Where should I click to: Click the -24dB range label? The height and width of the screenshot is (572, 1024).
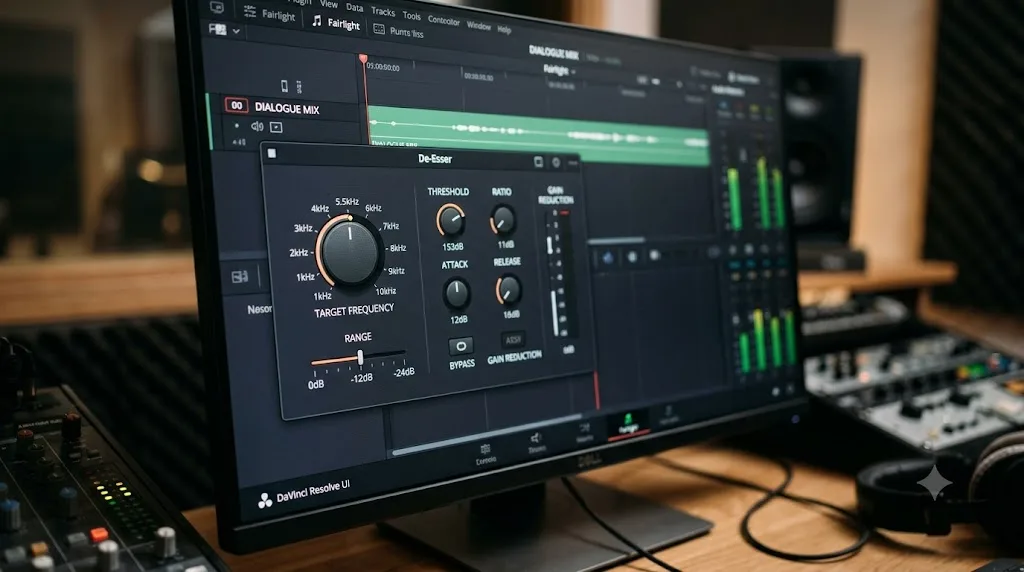(403, 372)
